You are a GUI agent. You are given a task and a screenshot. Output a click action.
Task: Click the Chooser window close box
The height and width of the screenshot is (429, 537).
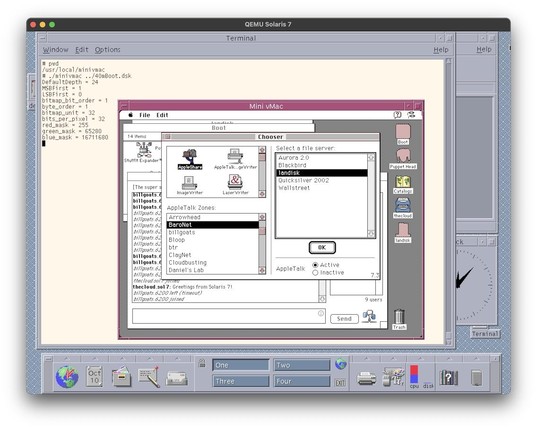tap(167, 137)
